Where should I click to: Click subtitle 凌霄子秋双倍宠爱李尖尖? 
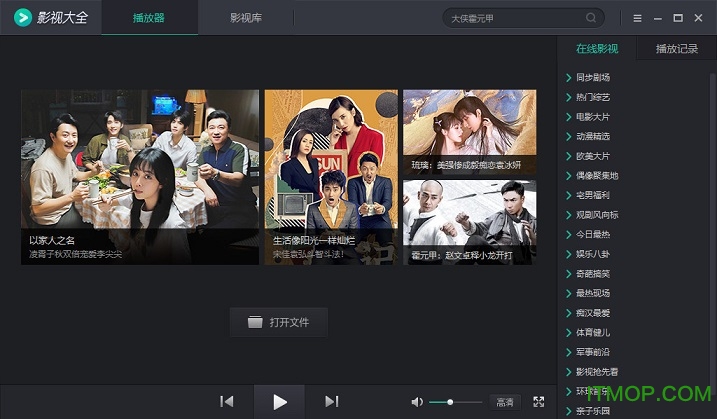click(75, 254)
